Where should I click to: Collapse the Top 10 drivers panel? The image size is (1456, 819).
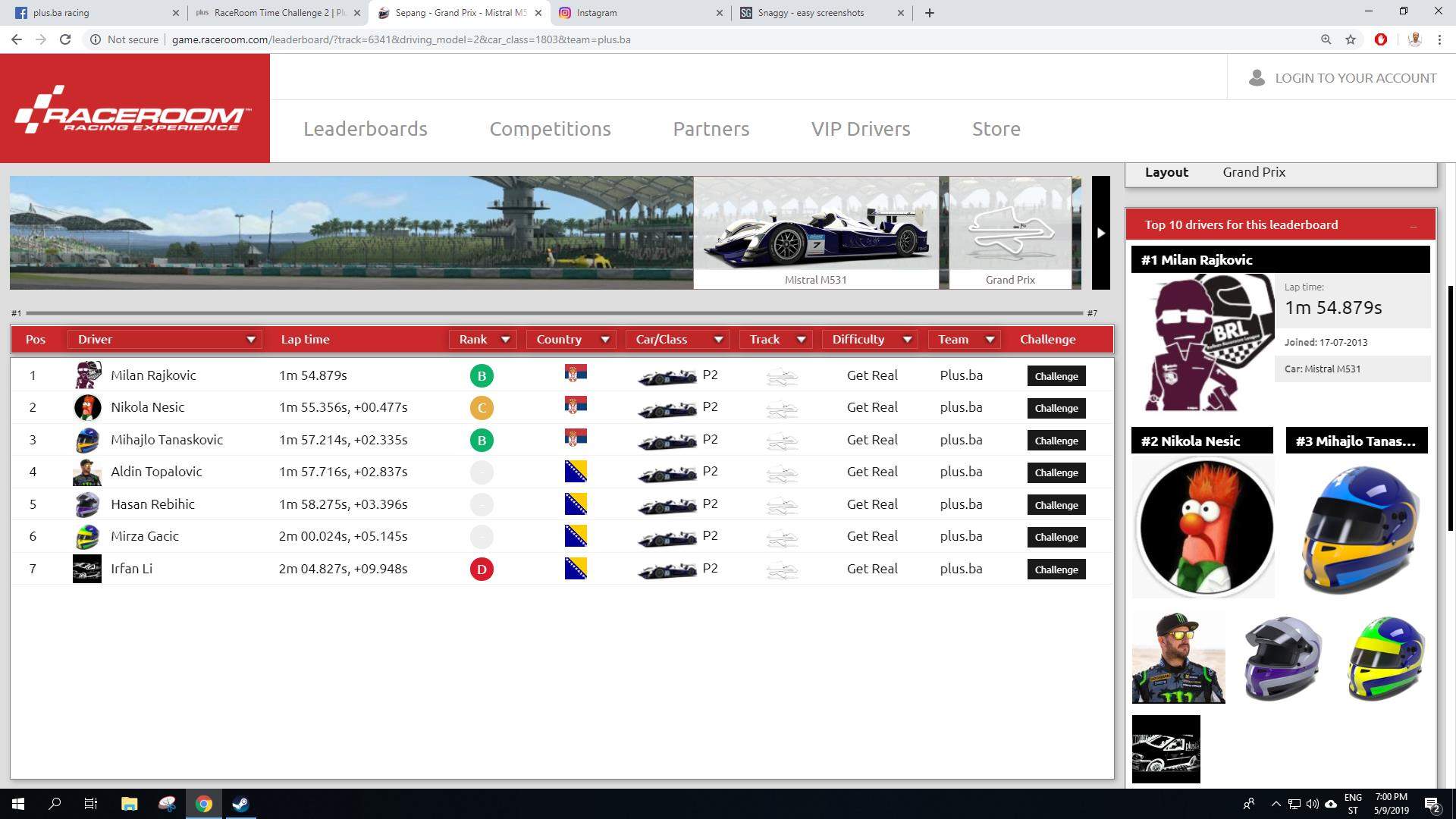[x=1413, y=225]
